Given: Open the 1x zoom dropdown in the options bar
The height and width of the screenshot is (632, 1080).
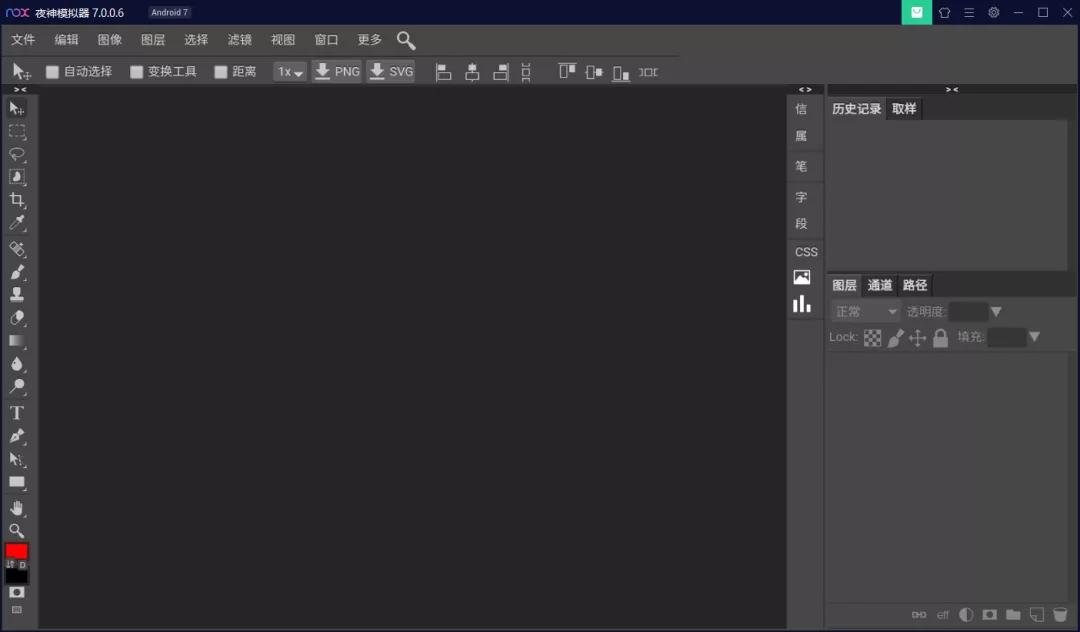Looking at the screenshot, I should pyautogui.click(x=289, y=71).
